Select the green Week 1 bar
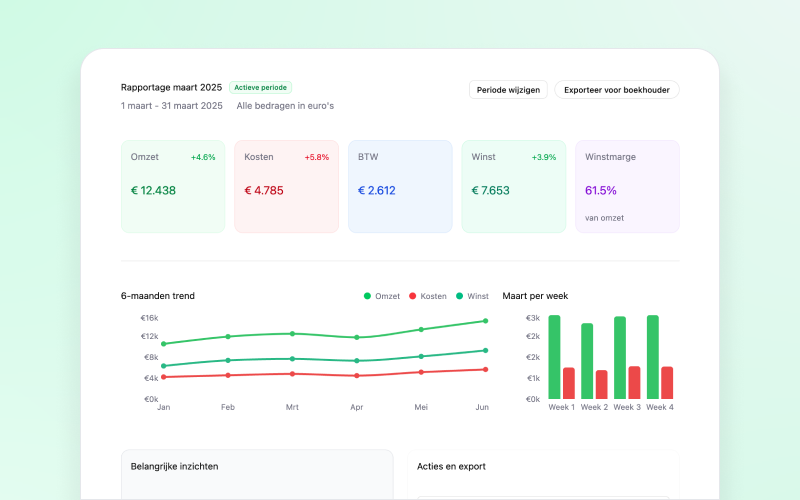 pos(555,357)
